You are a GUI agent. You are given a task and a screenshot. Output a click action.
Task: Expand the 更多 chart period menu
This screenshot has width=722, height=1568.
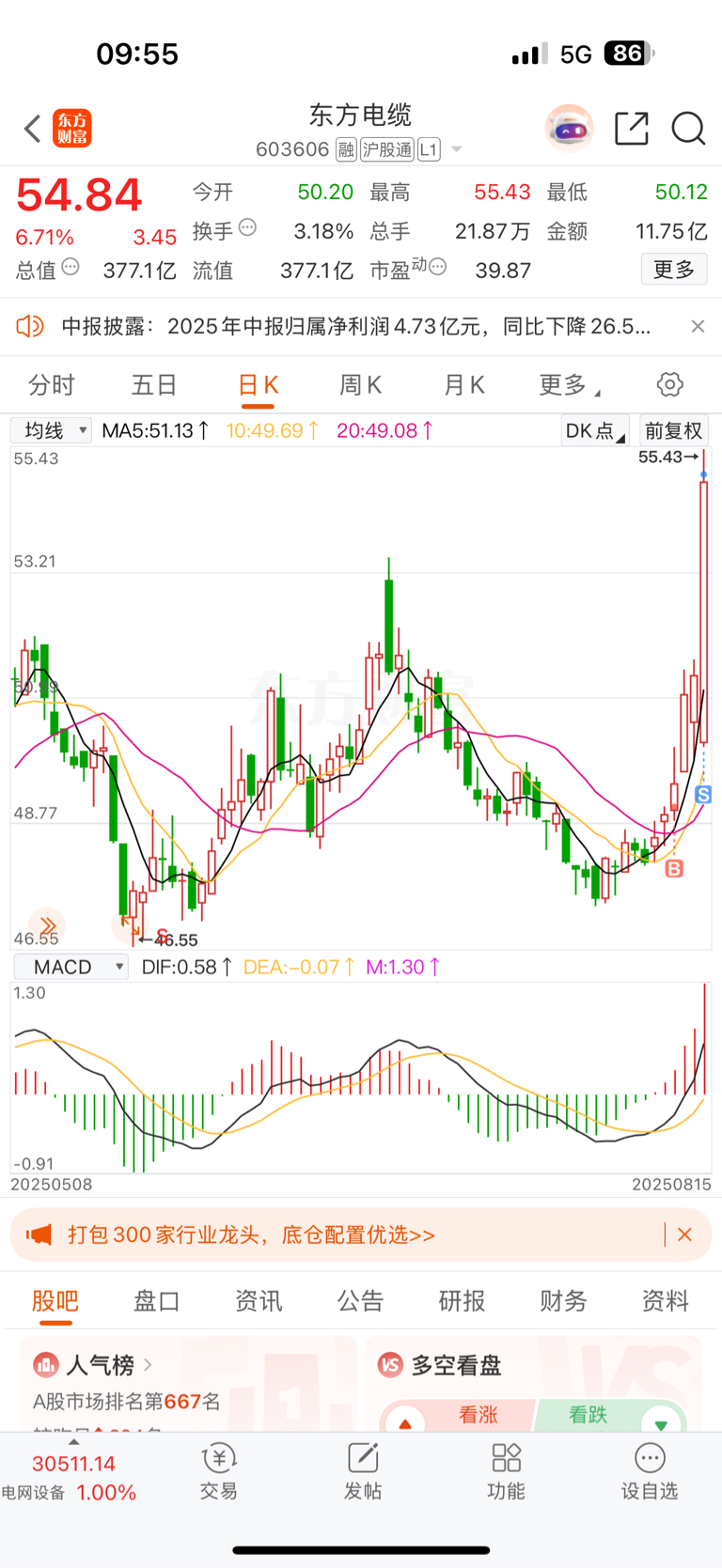point(570,385)
